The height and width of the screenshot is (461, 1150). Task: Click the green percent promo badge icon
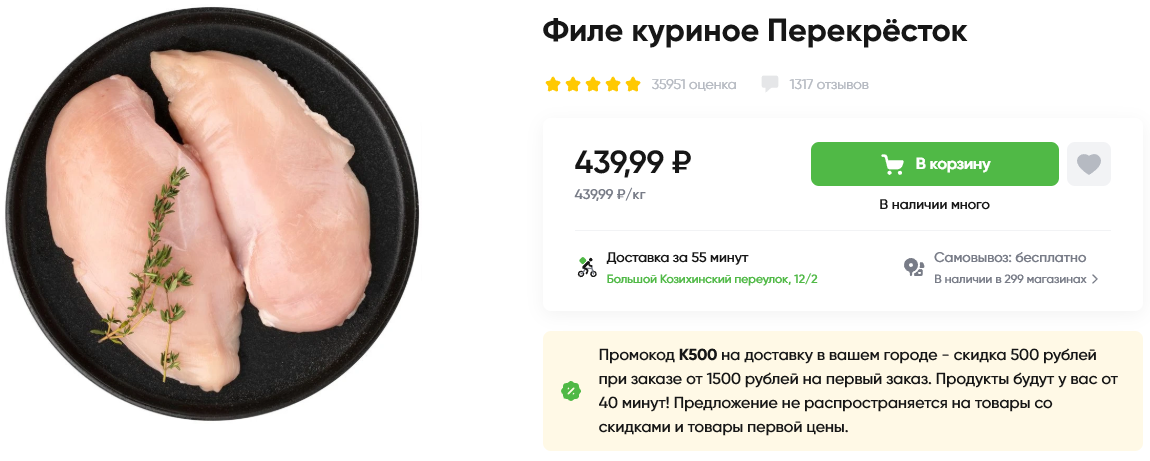coord(571,391)
